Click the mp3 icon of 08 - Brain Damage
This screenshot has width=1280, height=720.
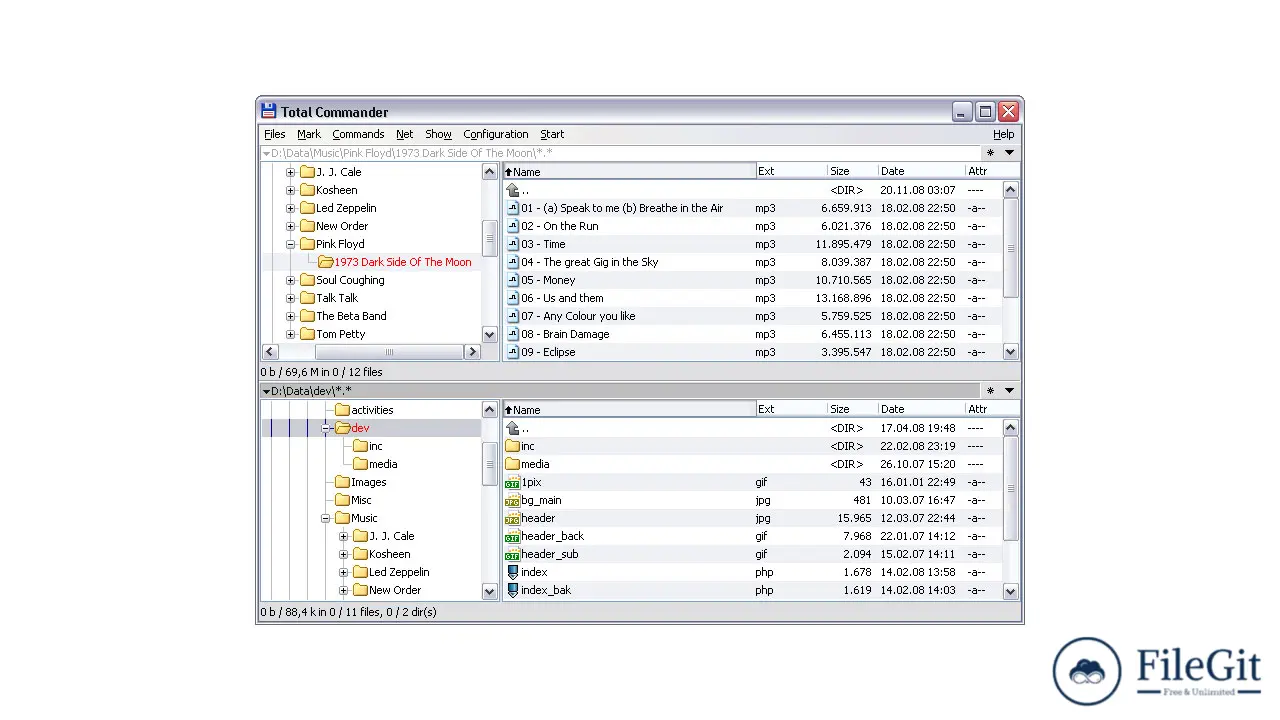tap(513, 334)
